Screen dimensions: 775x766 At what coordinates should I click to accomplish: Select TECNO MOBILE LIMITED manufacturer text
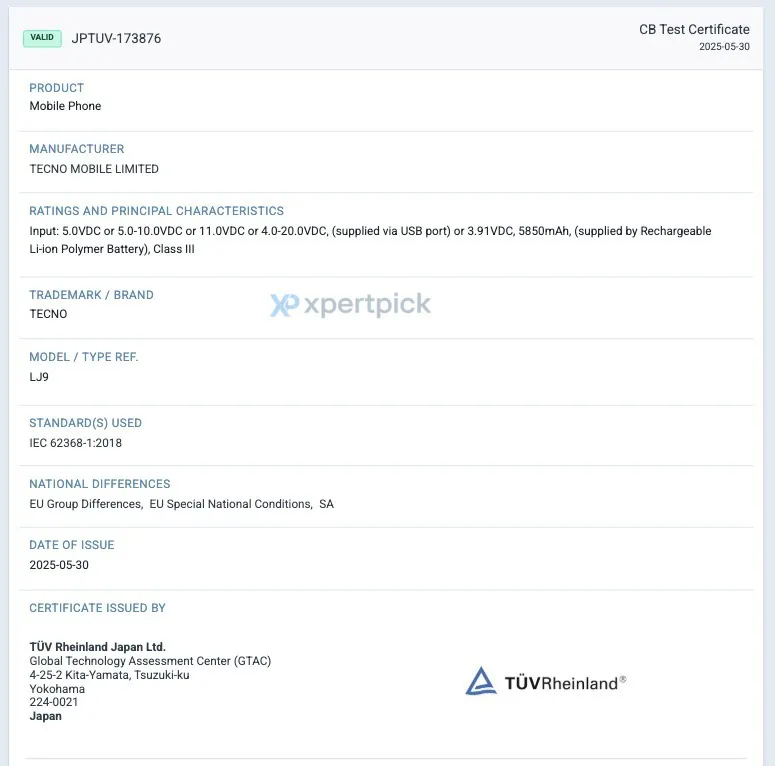(94, 169)
